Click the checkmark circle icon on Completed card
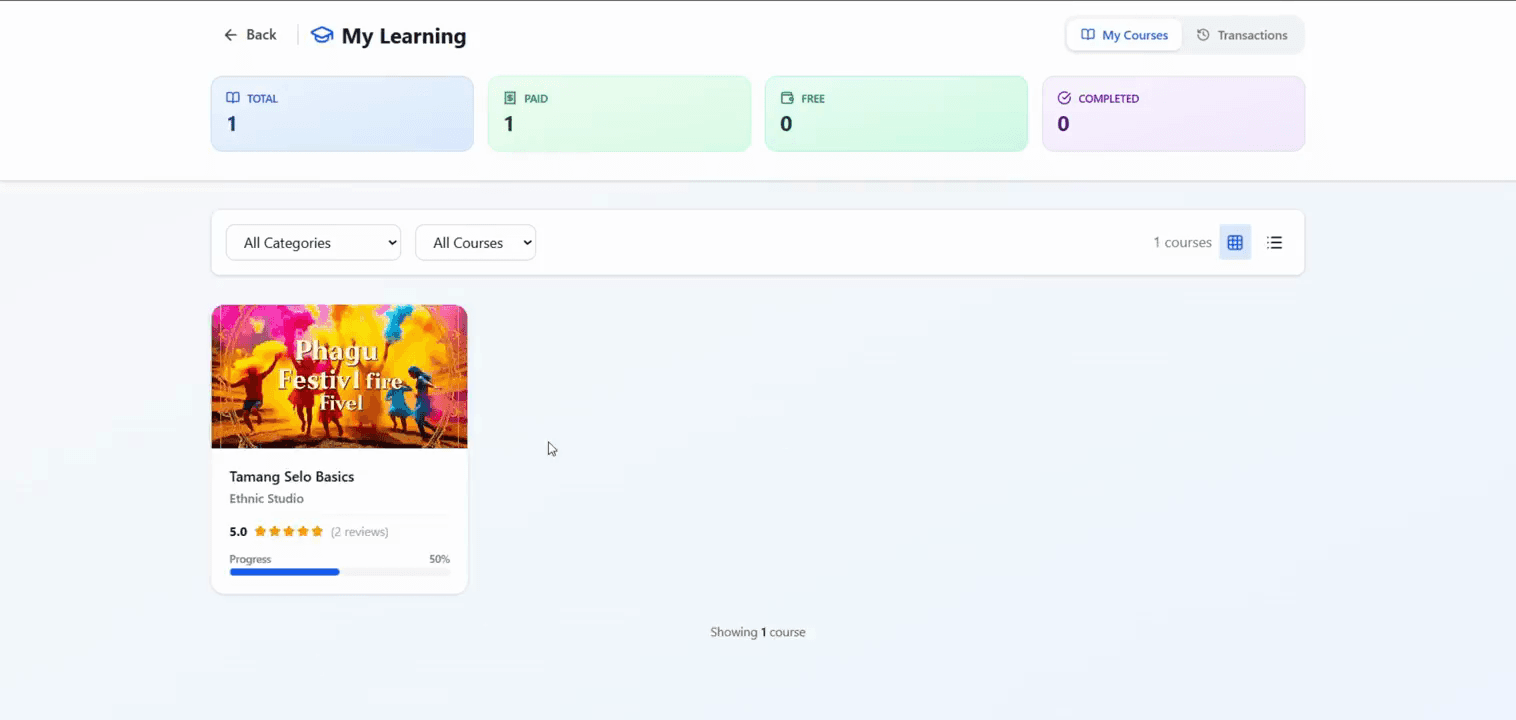This screenshot has height=720, width=1516. 1064,98
